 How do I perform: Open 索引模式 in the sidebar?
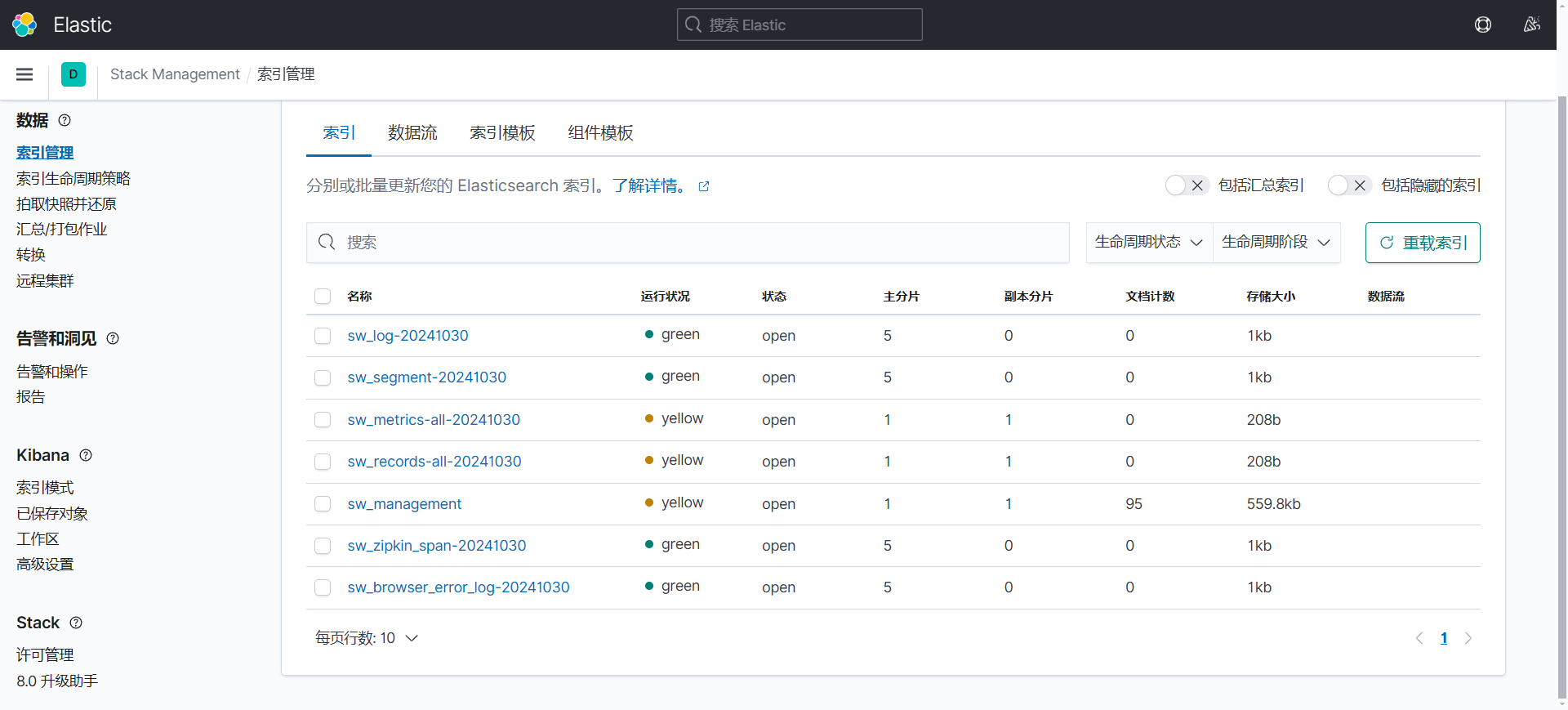coord(45,488)
